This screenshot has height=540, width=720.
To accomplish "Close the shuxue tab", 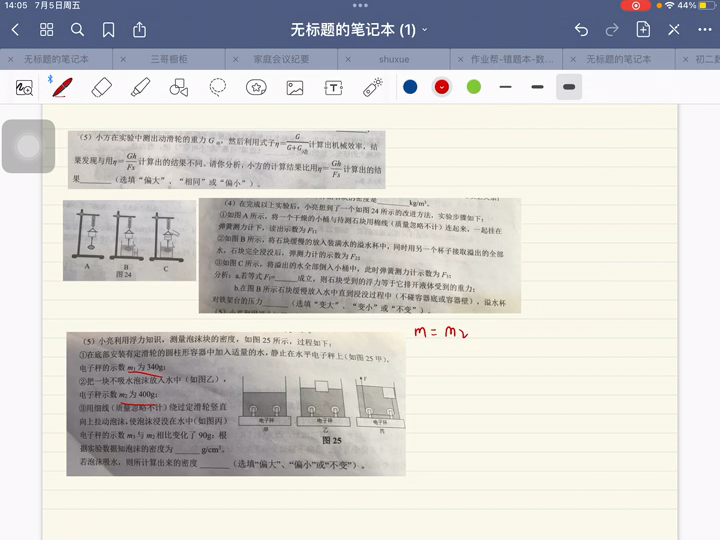I will [x=348, y=59].
